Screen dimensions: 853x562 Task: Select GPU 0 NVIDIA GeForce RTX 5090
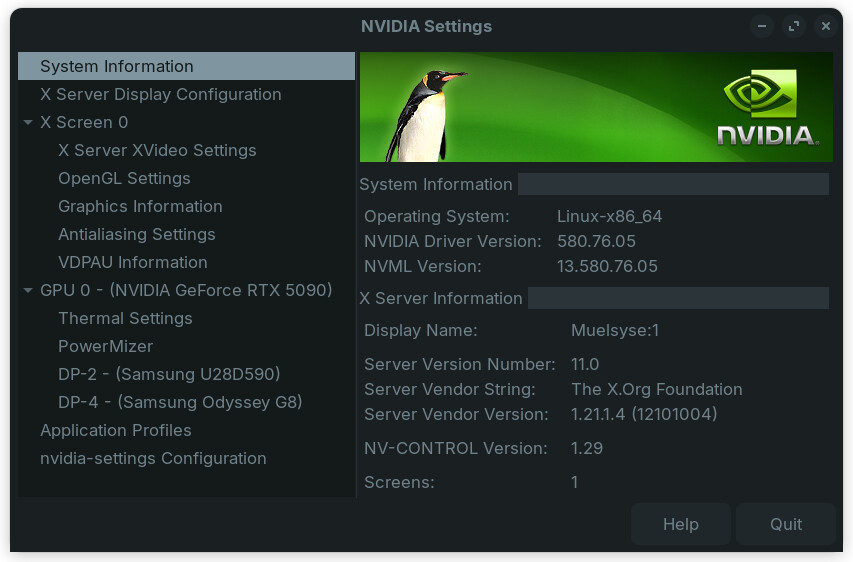click(x=185, y=290)
